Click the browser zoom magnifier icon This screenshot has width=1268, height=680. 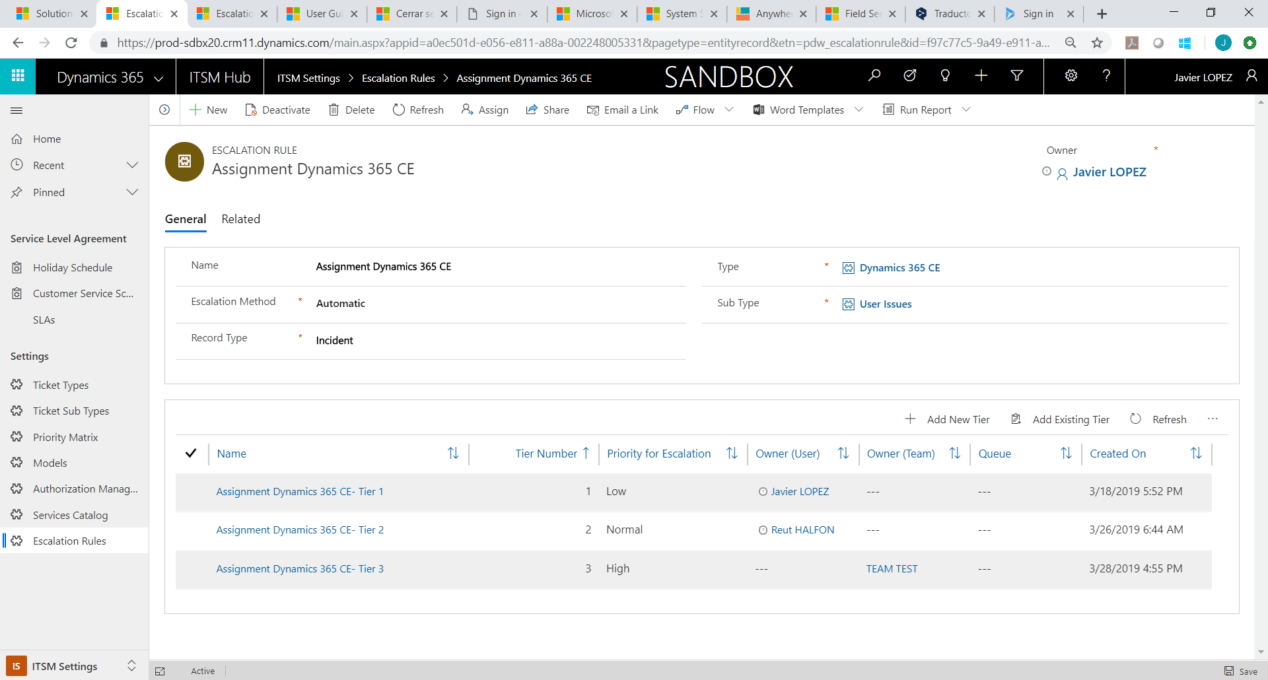[x=1071, y=43]
